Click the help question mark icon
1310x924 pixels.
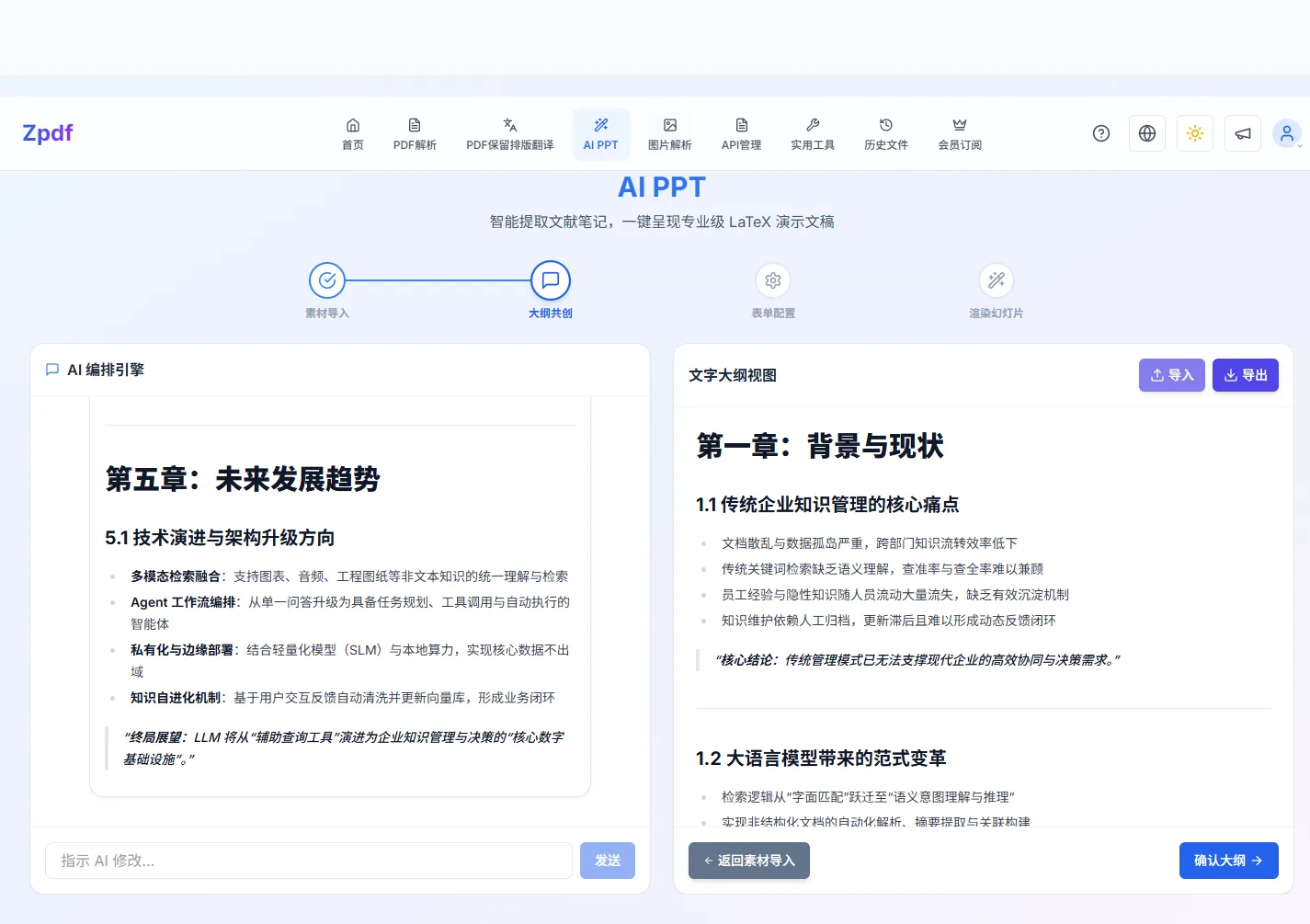tap(1101, 133)
